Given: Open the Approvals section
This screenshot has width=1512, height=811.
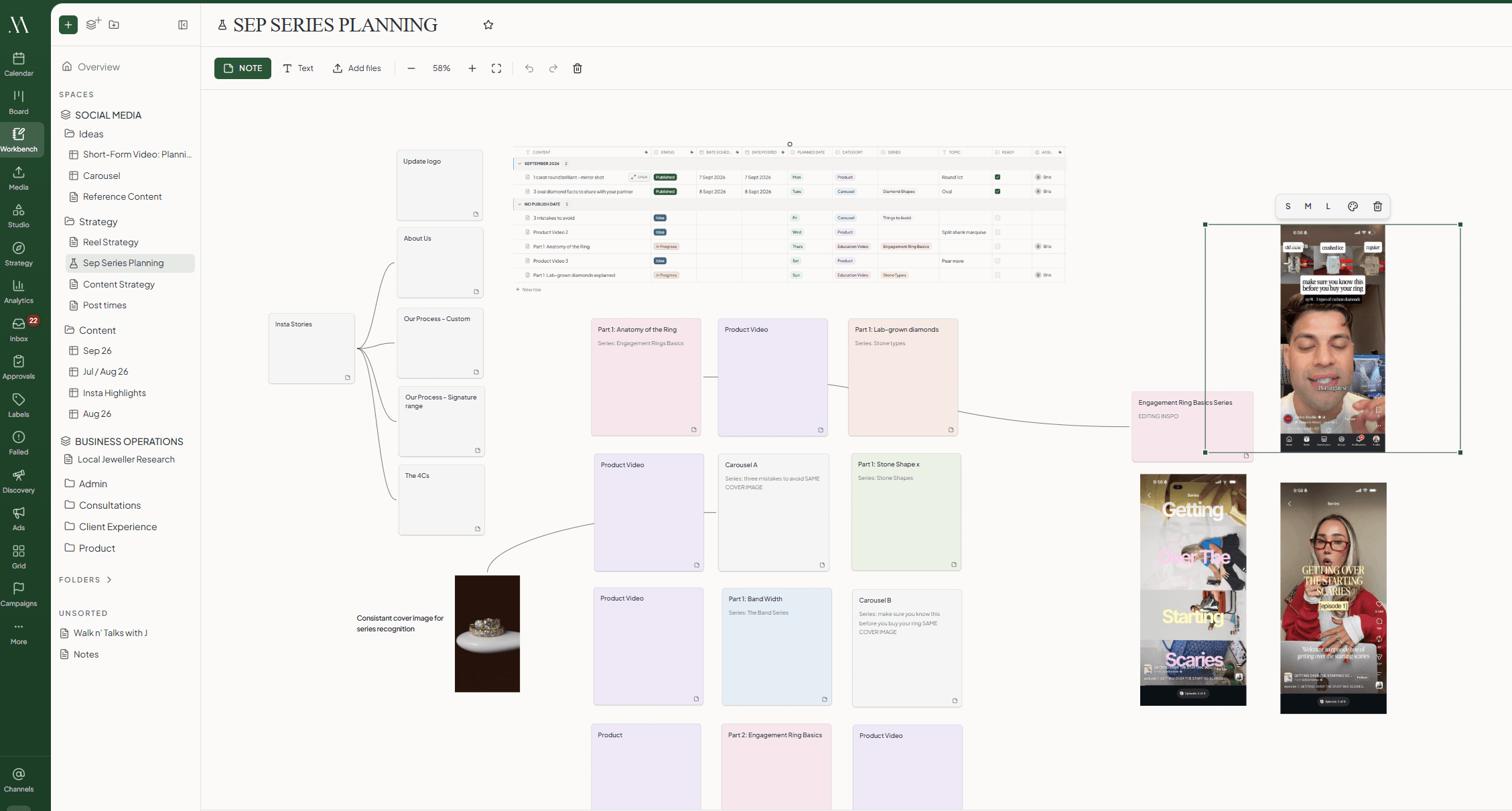Looking at the screenshot, I should [x=19, y=367].
